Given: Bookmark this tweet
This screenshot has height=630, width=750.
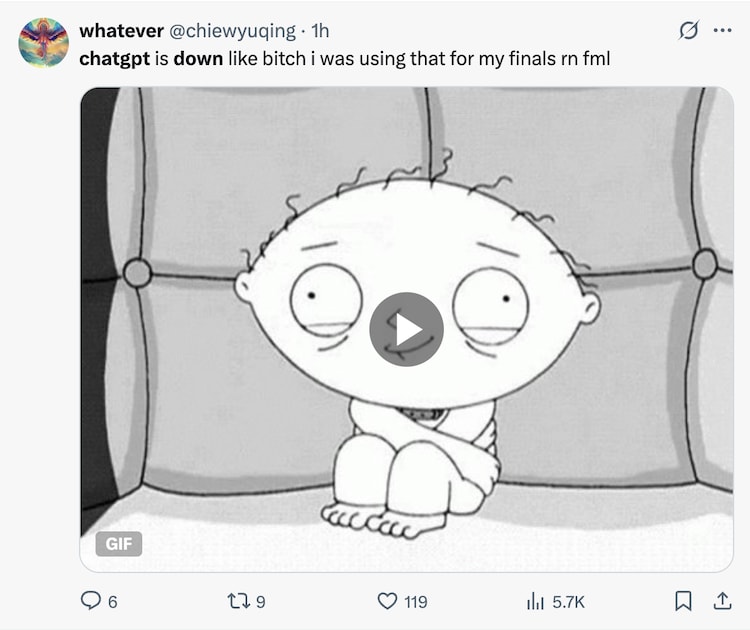Looking at the screenshot, I should click(684, 601).
